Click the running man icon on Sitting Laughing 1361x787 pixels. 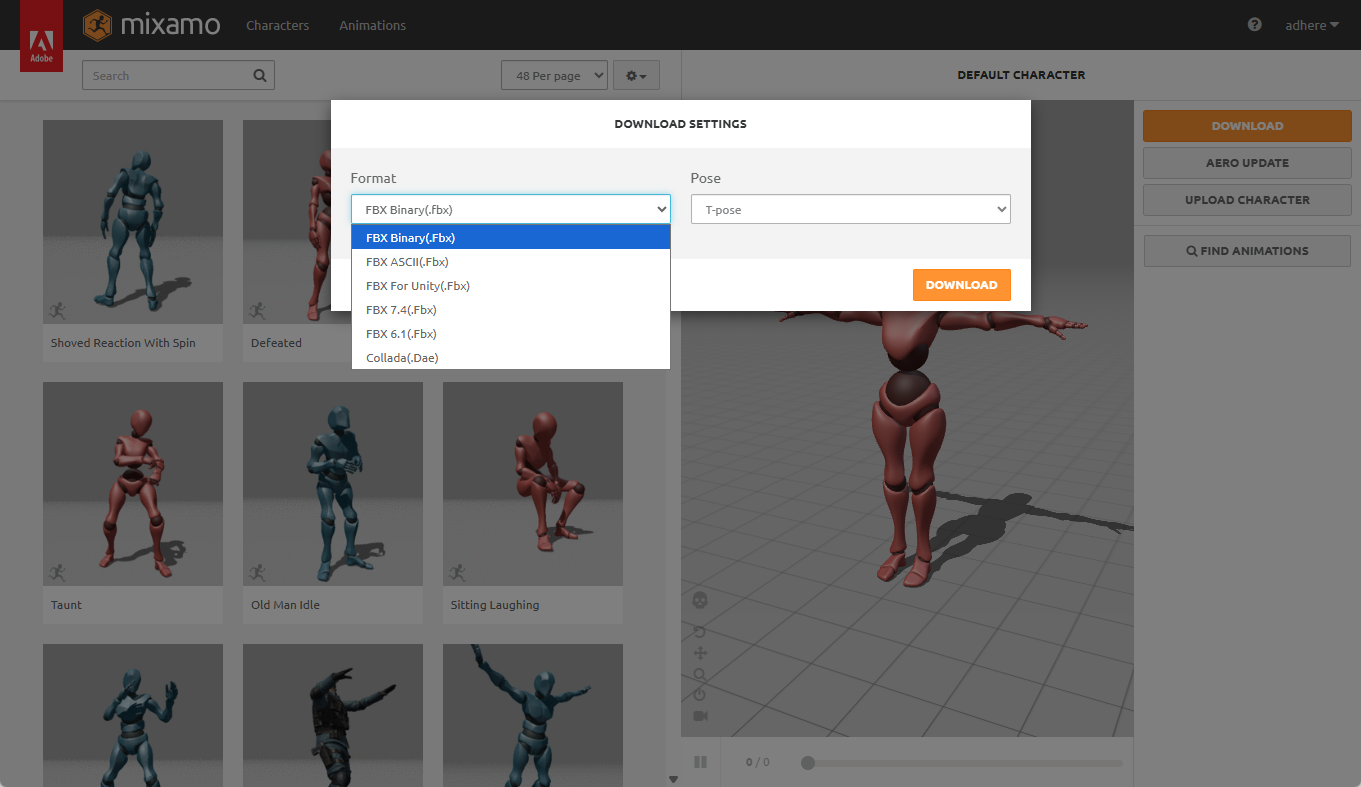458,573
